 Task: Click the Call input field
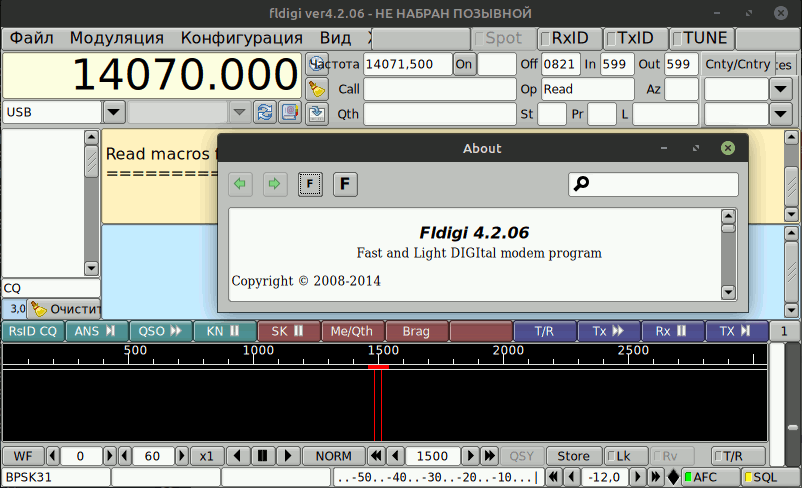coord(440,89)
